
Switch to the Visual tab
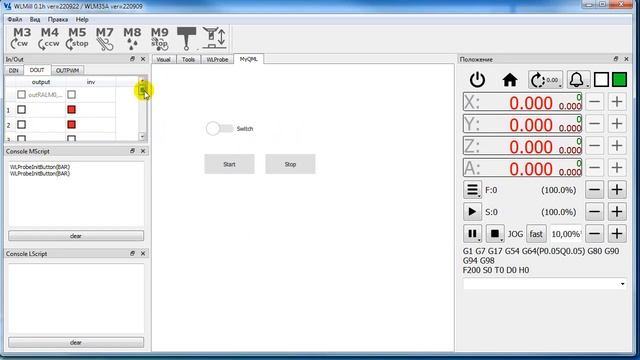pos(164,60)
